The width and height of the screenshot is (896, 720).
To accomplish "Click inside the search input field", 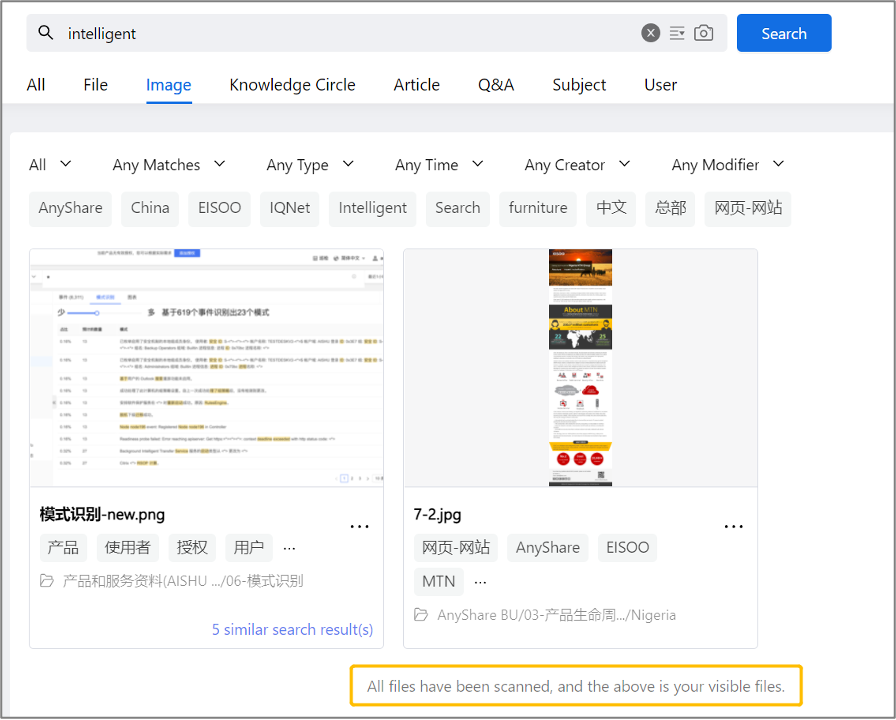I will pos(340,33).
